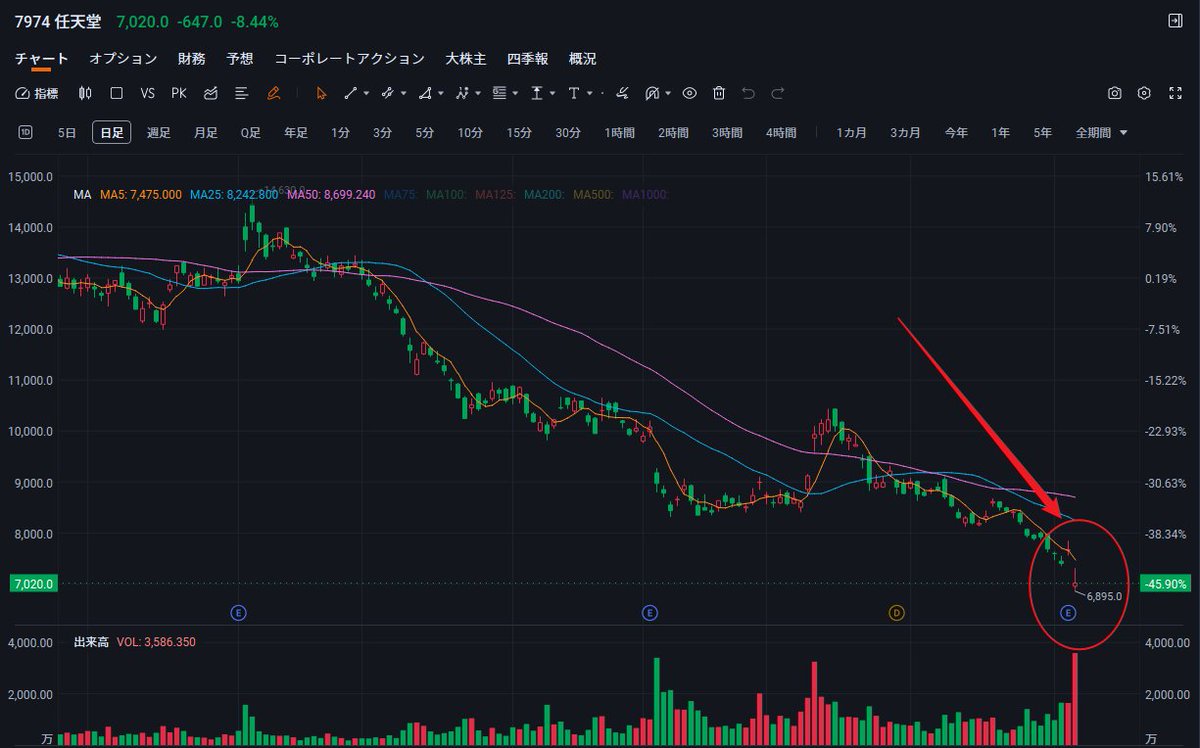Change the candlestick chart type

pyautogui.click(x=85, y=93)
